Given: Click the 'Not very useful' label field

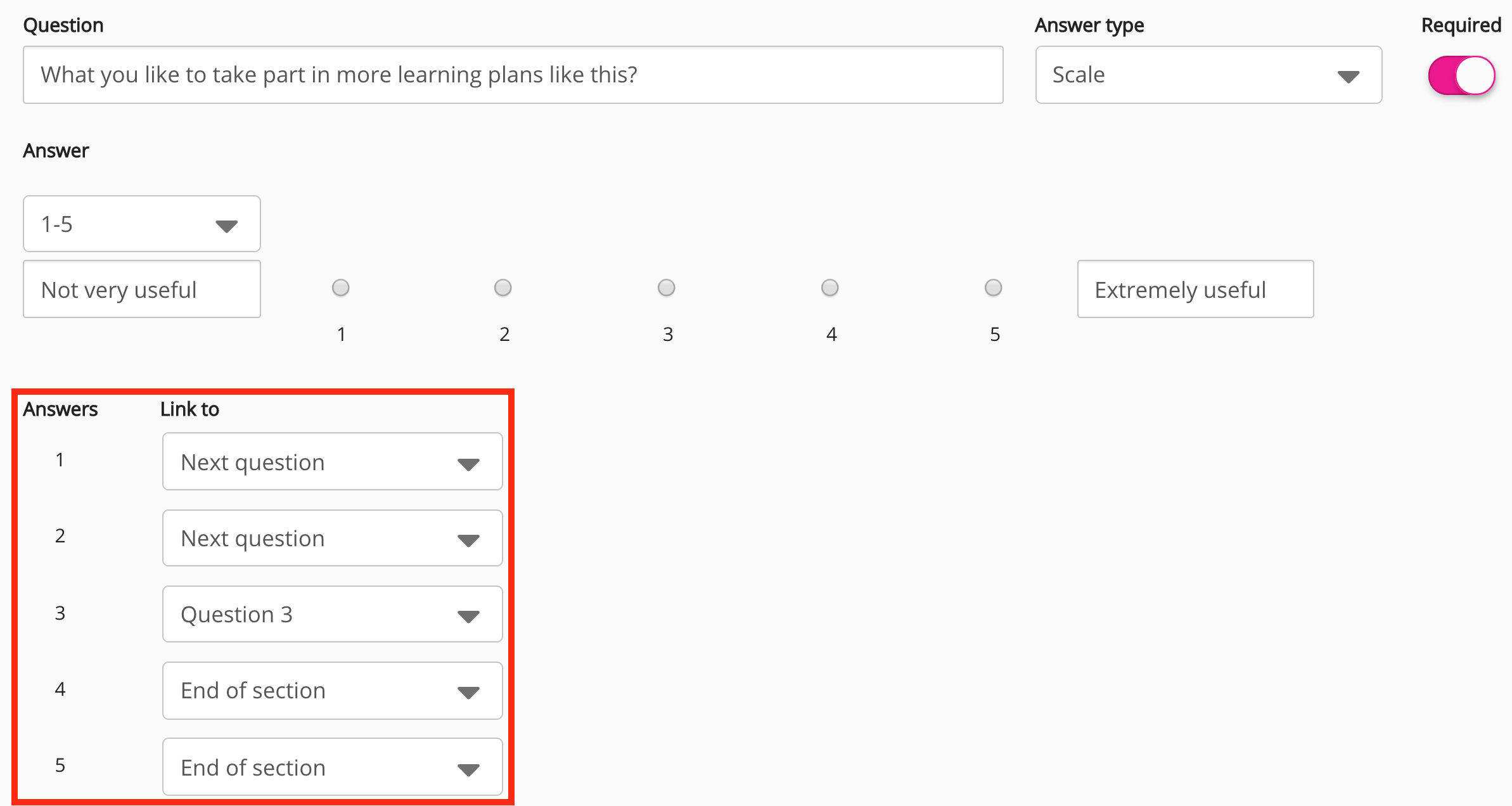Looking at the screenshot, I should pos(141,290).
